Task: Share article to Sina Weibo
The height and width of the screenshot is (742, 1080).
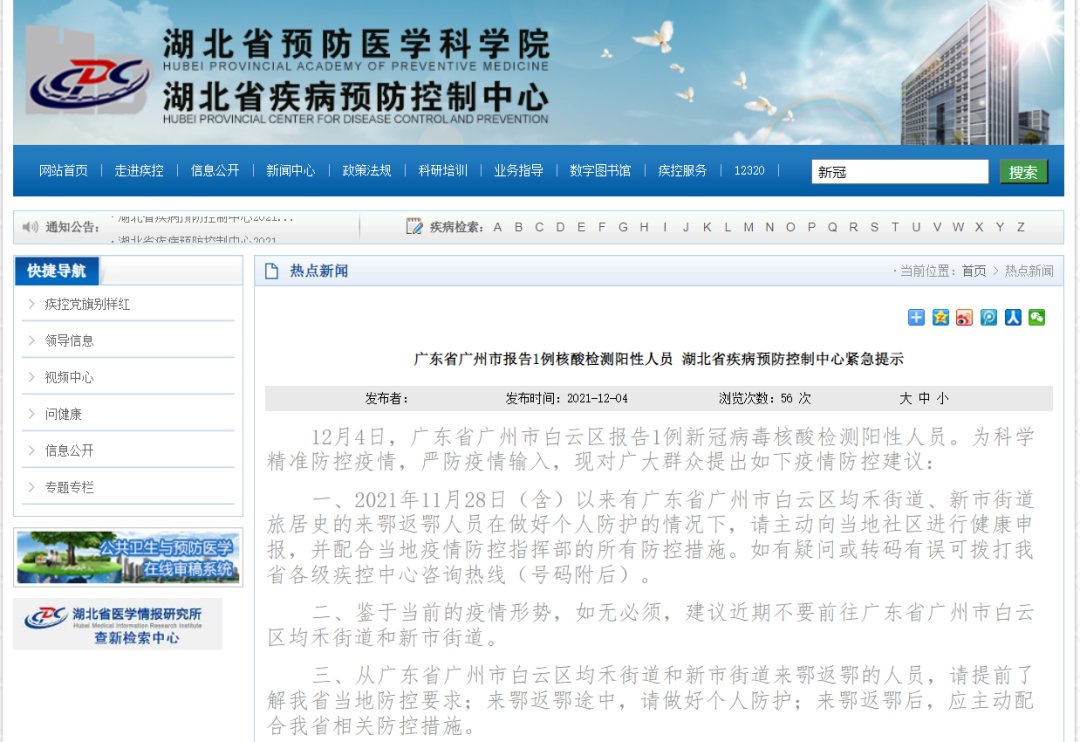Action: [x=964, y=317]
